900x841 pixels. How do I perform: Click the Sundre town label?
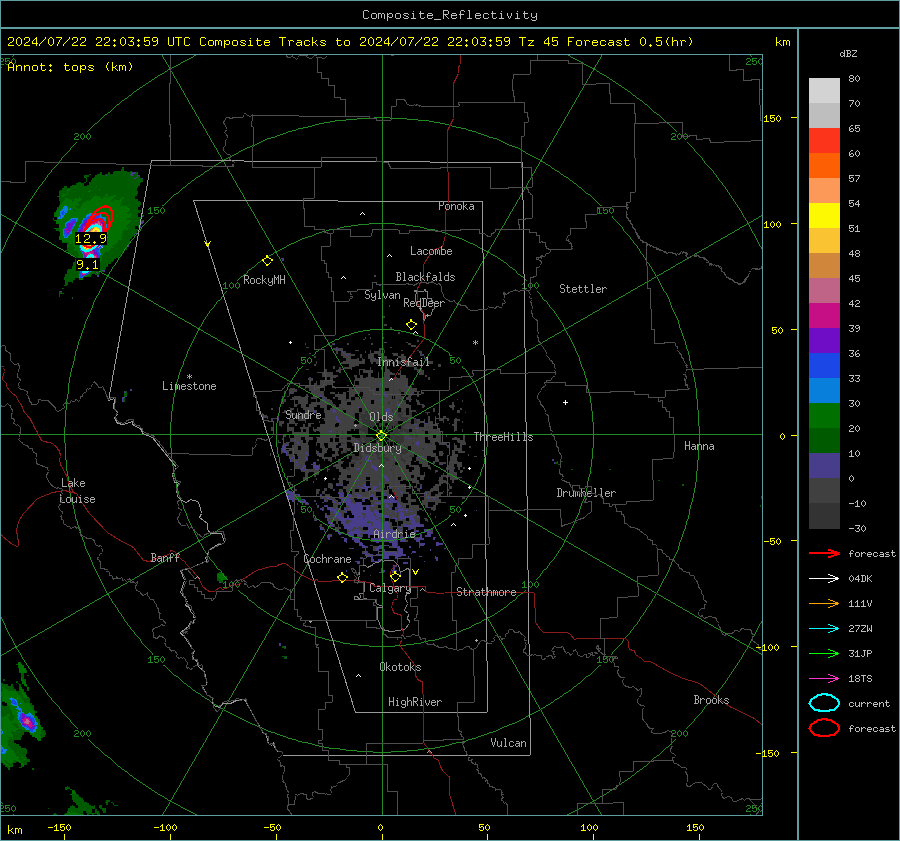[x=303, y=414]
